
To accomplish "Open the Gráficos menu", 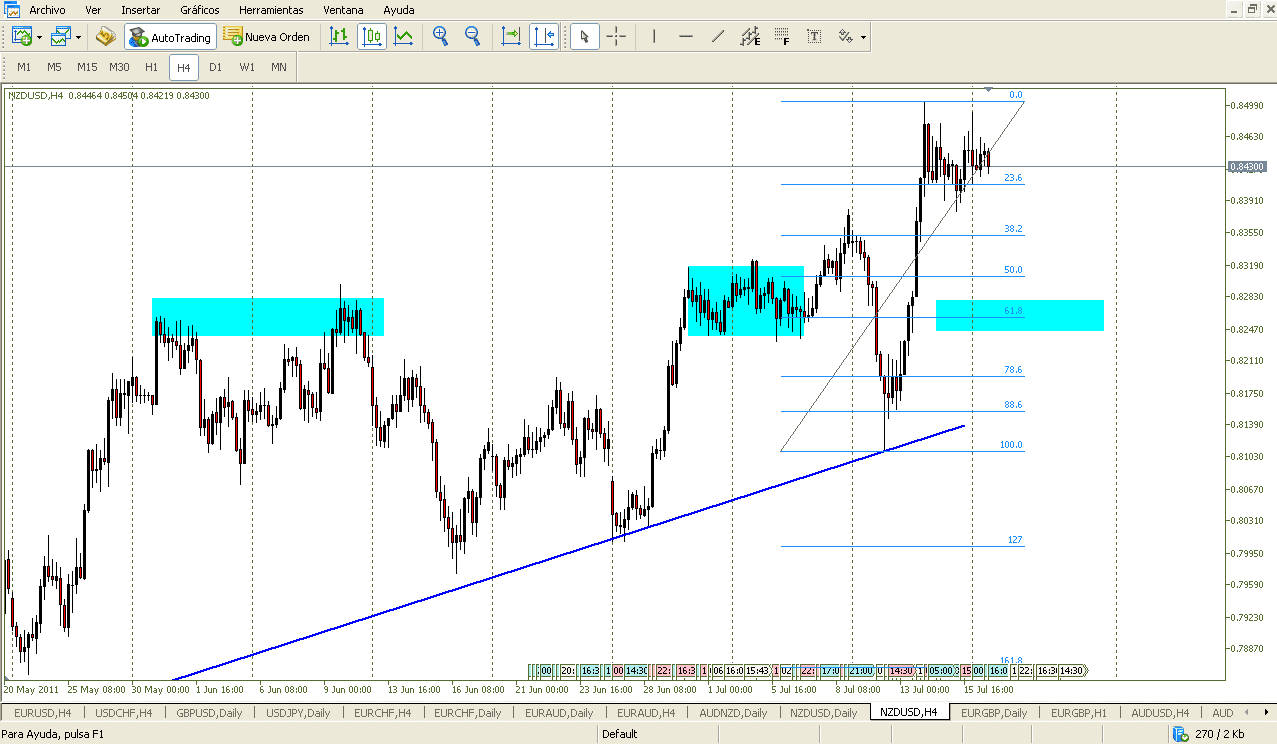I will point(201,9).
